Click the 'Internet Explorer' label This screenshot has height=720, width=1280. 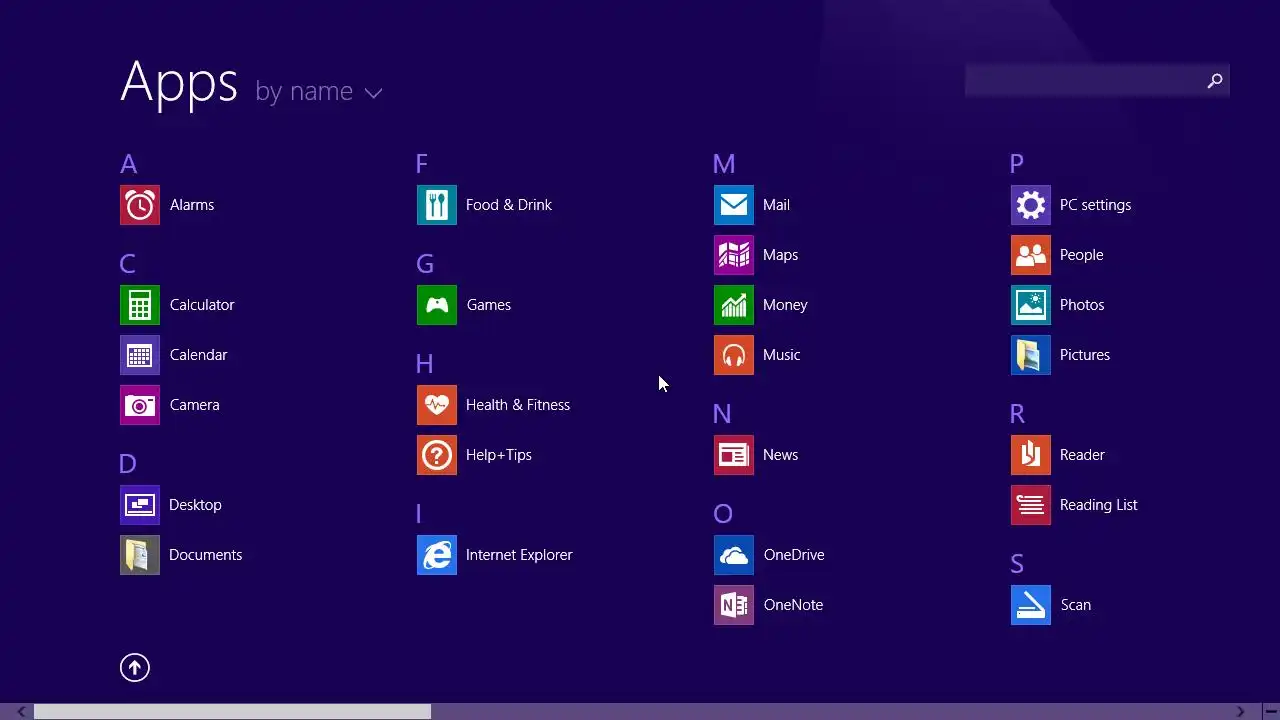519,555
